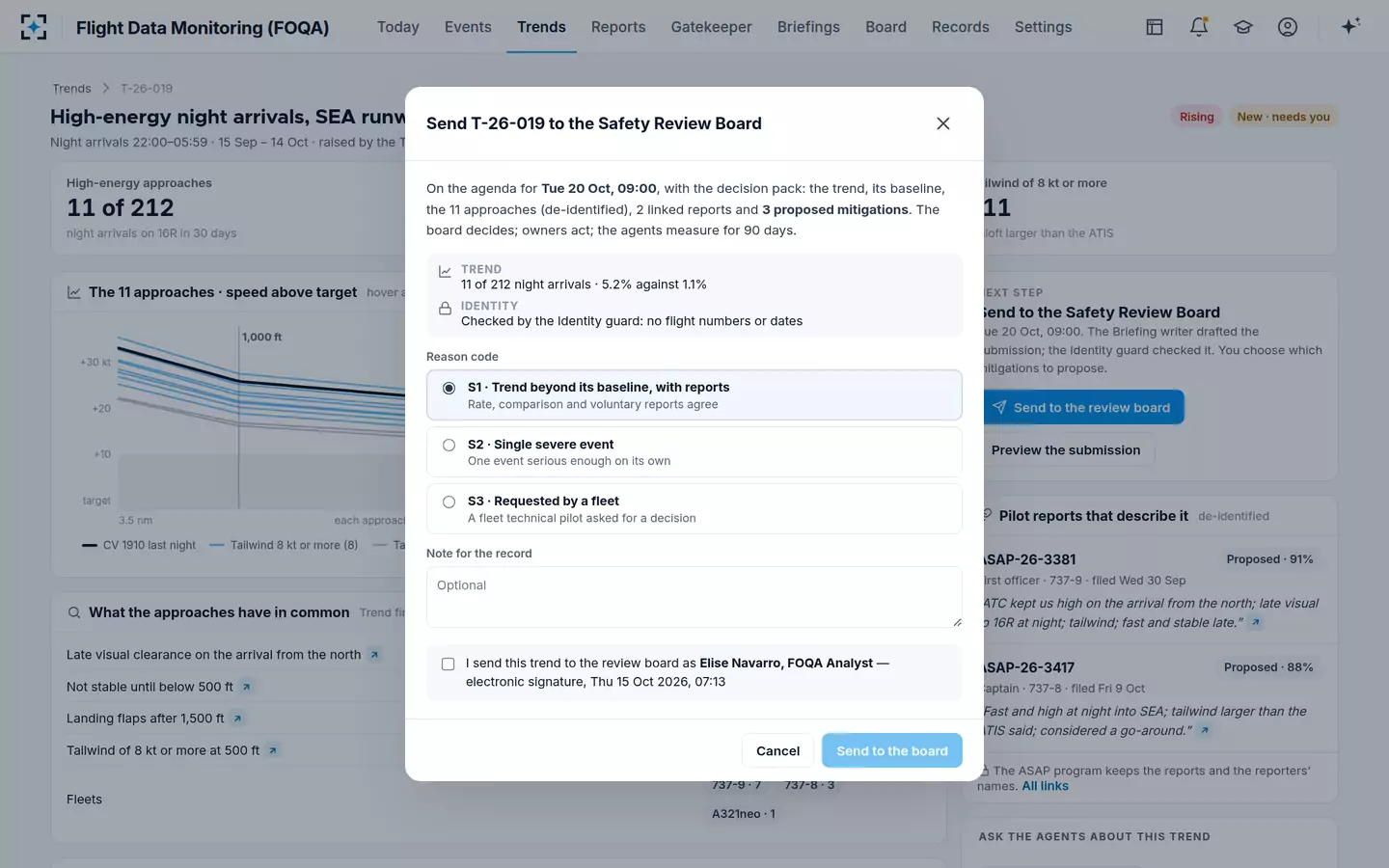This screenshot has width=1389, height=868.
Task: Close the Send to Safety Review Board dialog
Action: coord(943,123)
